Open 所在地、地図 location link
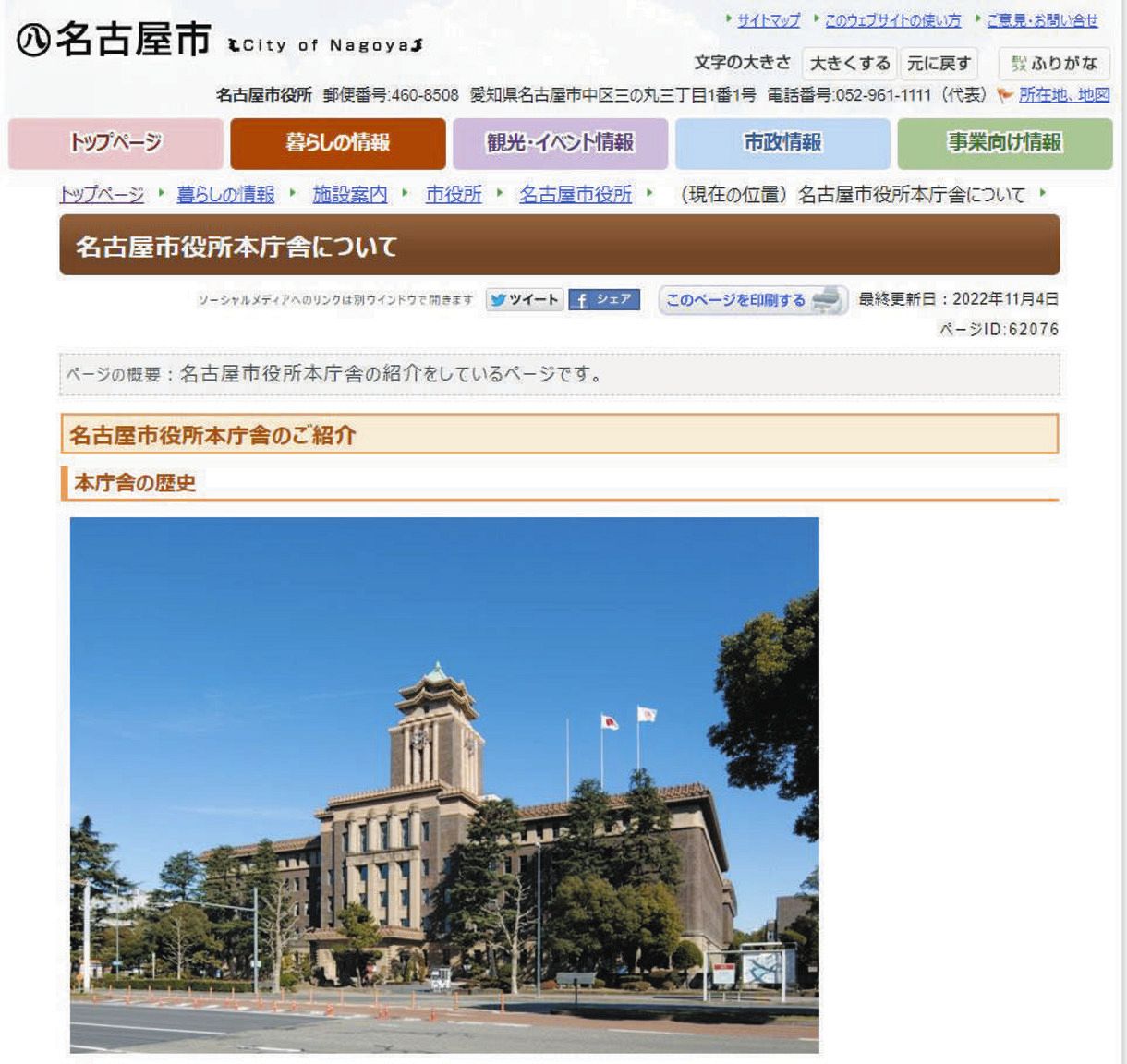Image resolution: width=1127 pixels, height=1064 pixels. click(1064, 95)
